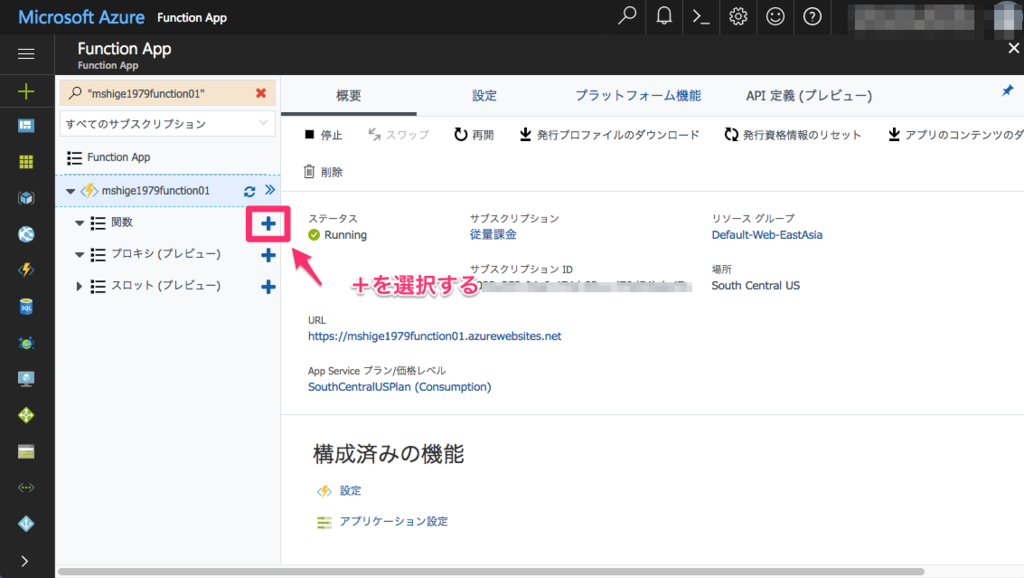Click the blue plus next to 関数
This screenshot has height=578, width=1024.
267,224
